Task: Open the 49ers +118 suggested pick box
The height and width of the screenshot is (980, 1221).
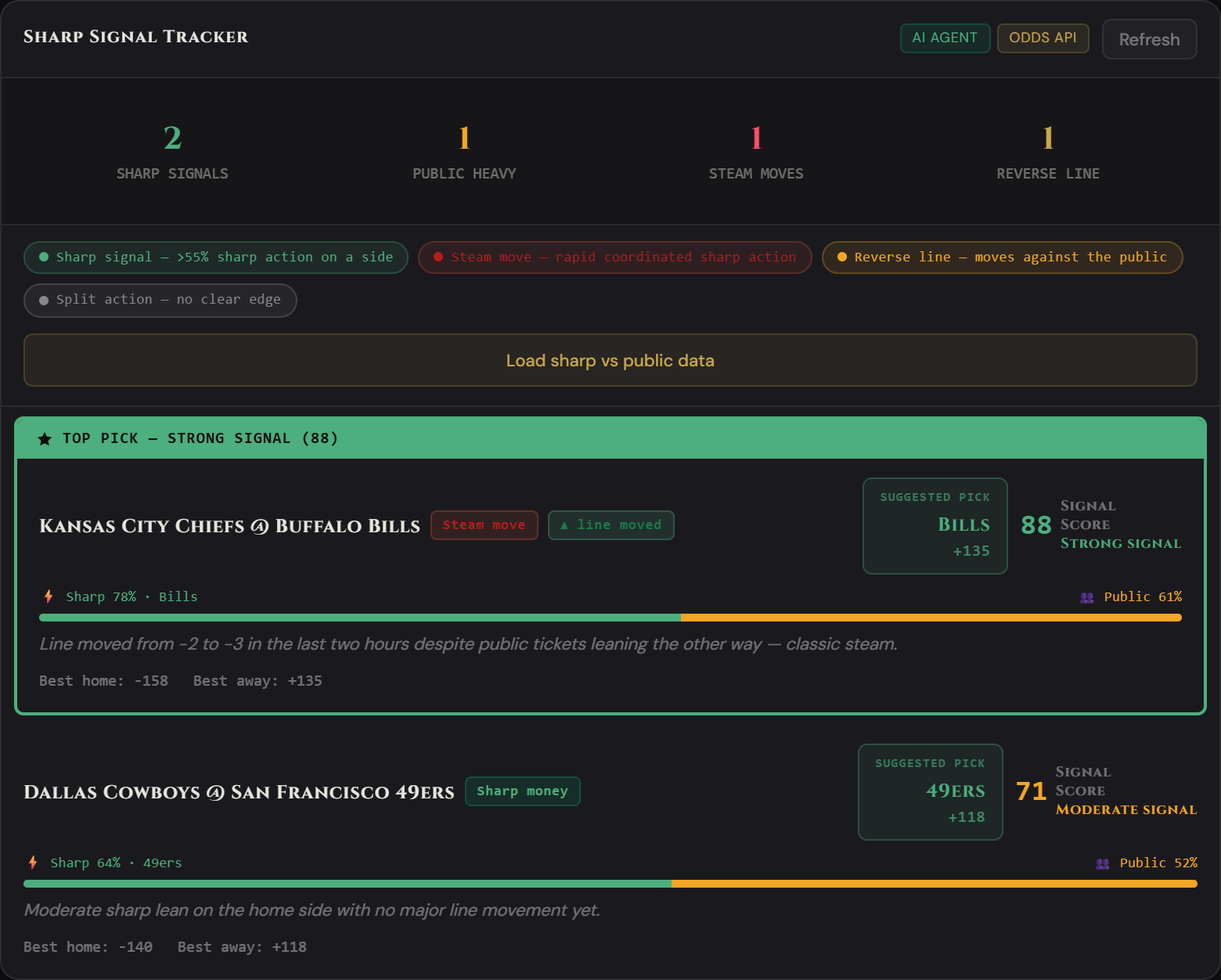Action: coord(931,792)
